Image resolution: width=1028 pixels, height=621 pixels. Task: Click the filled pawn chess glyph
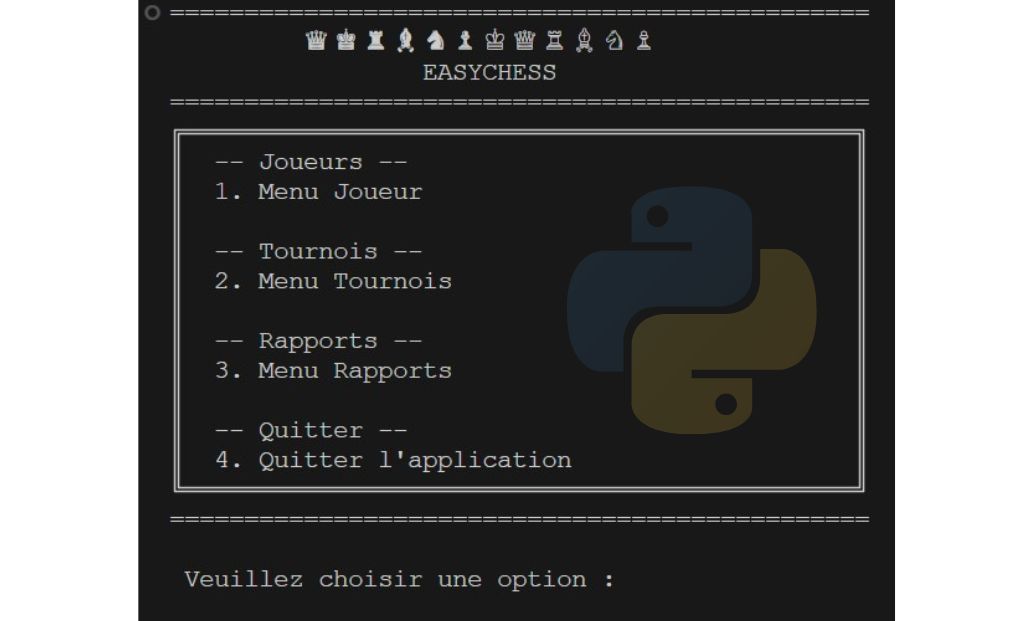pyautogui.click(x=465, y=41)
